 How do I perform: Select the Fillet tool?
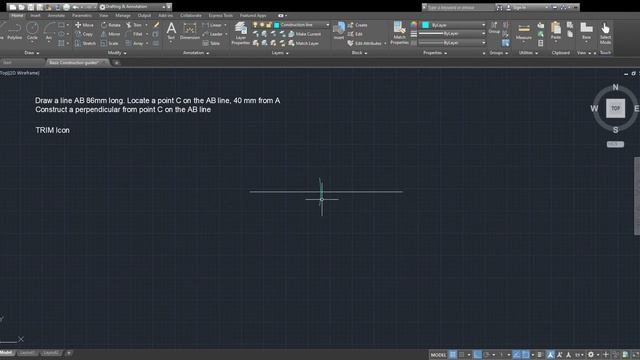pyautogui.click(x=134, y=34)
